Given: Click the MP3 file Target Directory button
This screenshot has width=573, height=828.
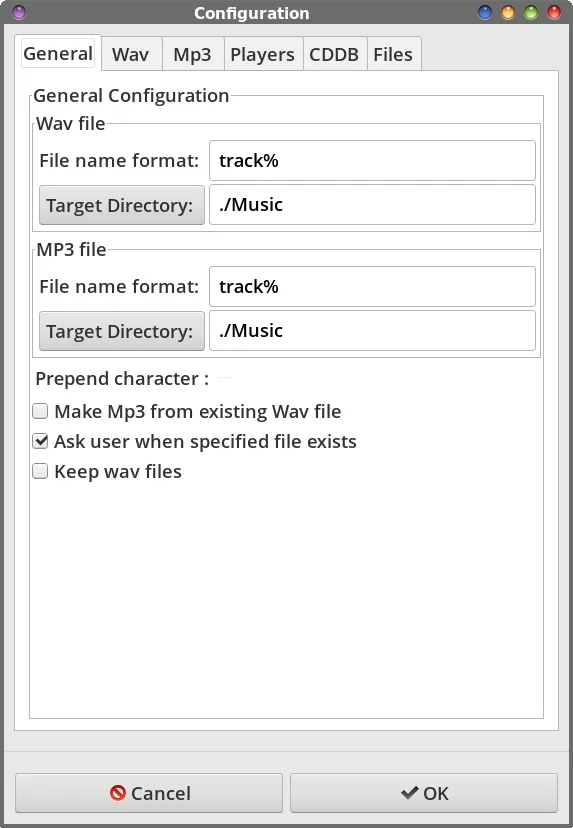Looking at the screenshot, I should 122,331.
